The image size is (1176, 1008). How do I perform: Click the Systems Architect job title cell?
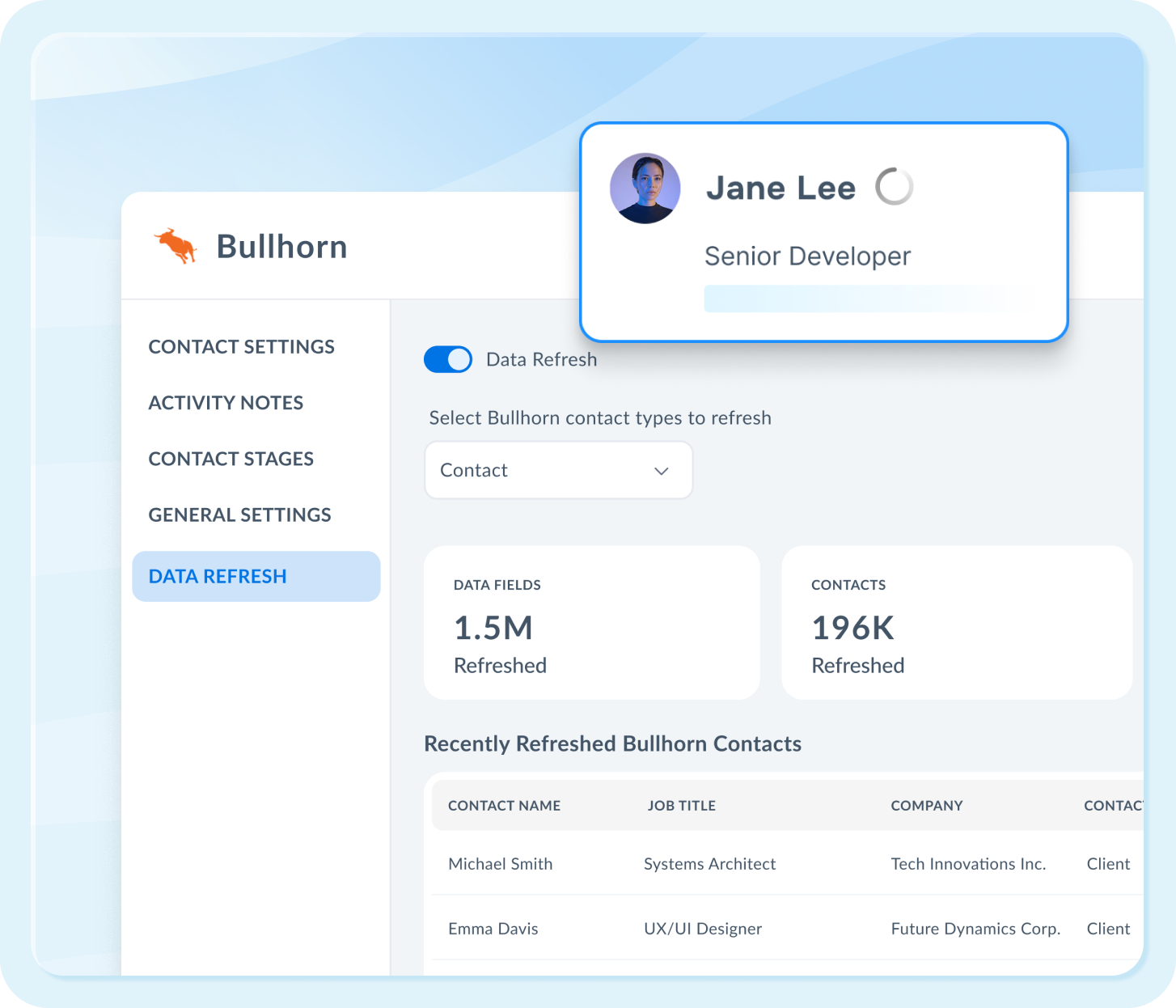pyautogui.click(x=709, y=864)
